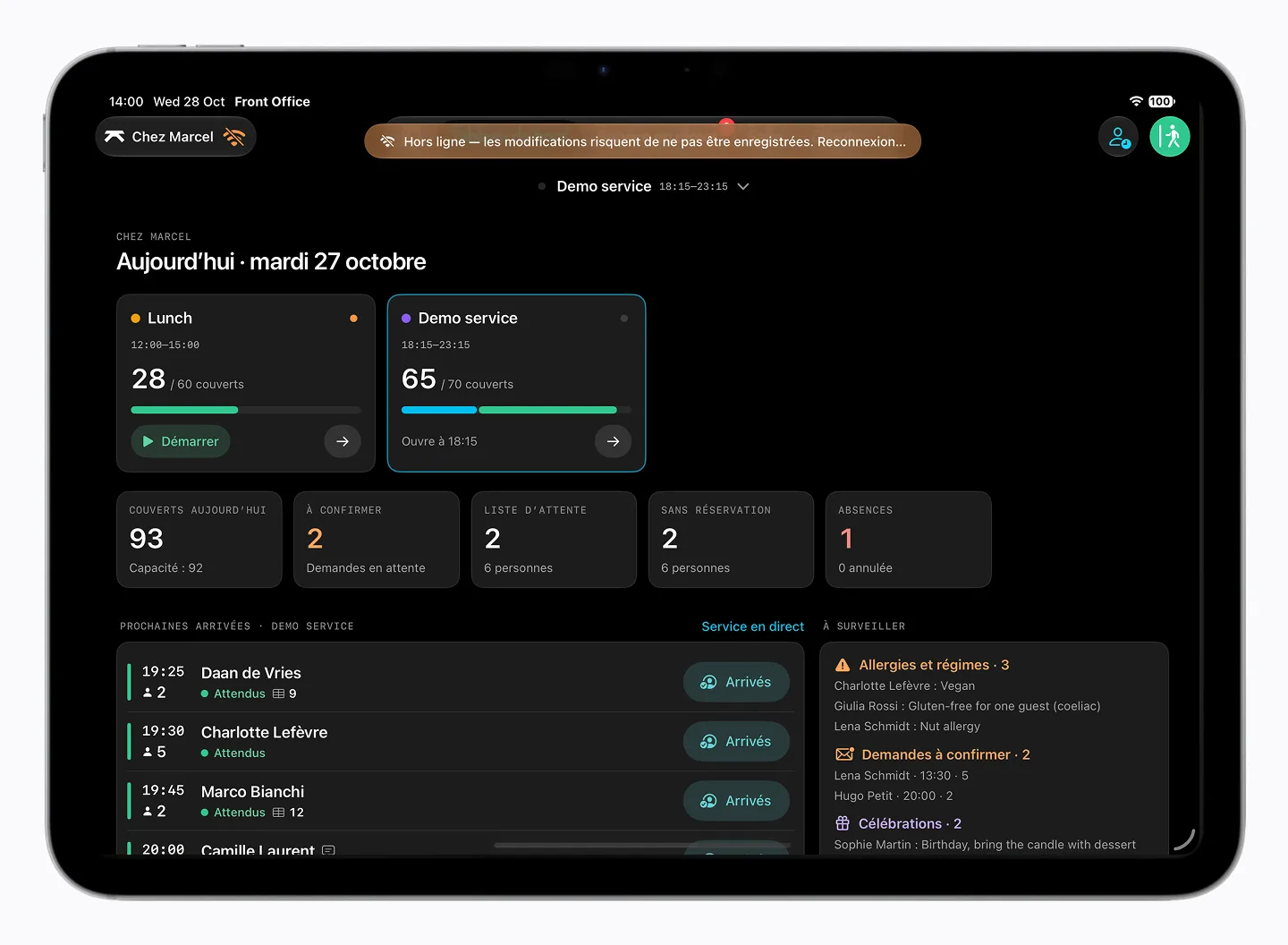
Task: Open reservation row Marco Bianchi
Action: click(460, 801)
